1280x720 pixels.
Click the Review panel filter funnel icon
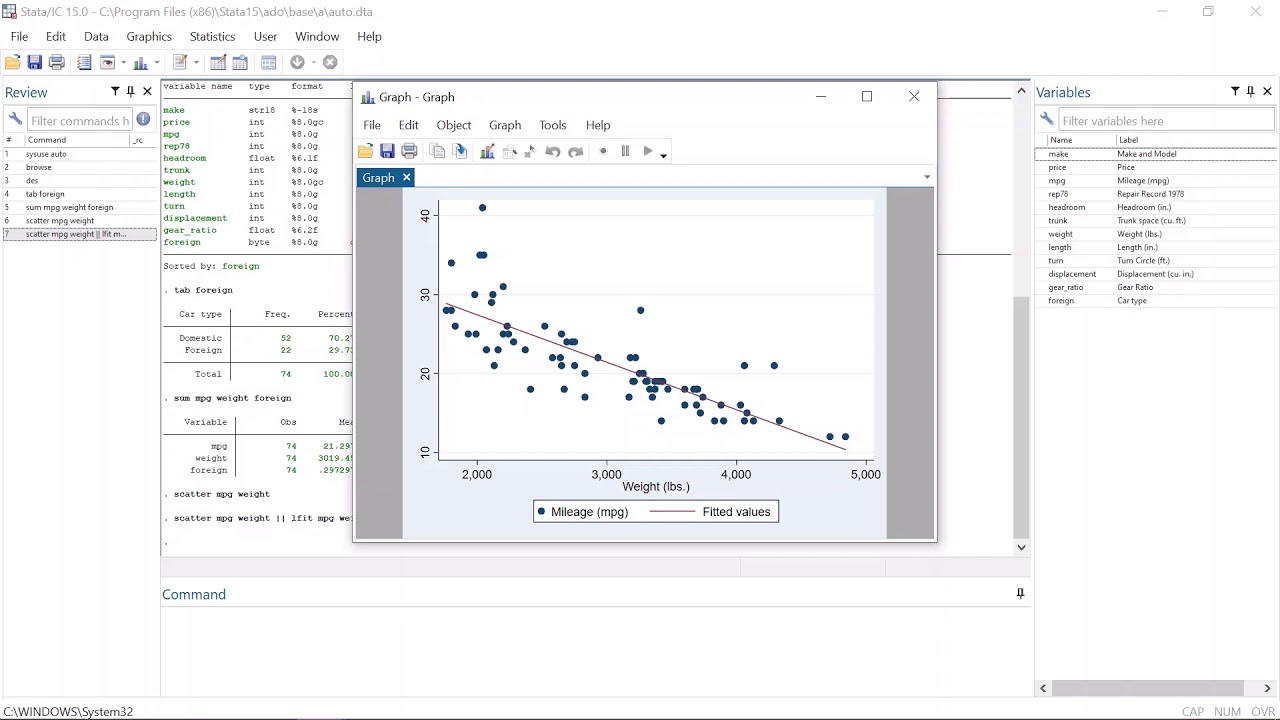pos(115,91)
